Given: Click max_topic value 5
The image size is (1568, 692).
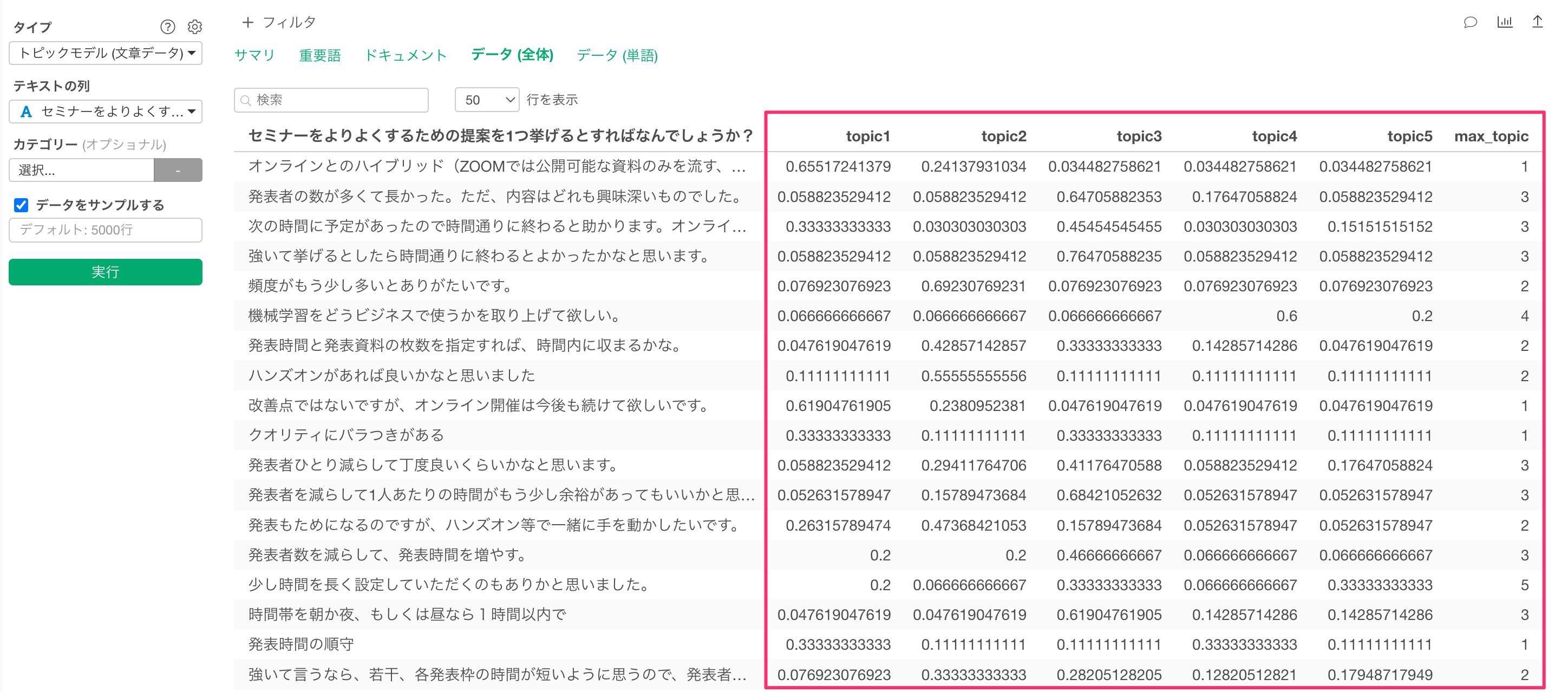Looking at the screenshot, I should coord(1524,585).
